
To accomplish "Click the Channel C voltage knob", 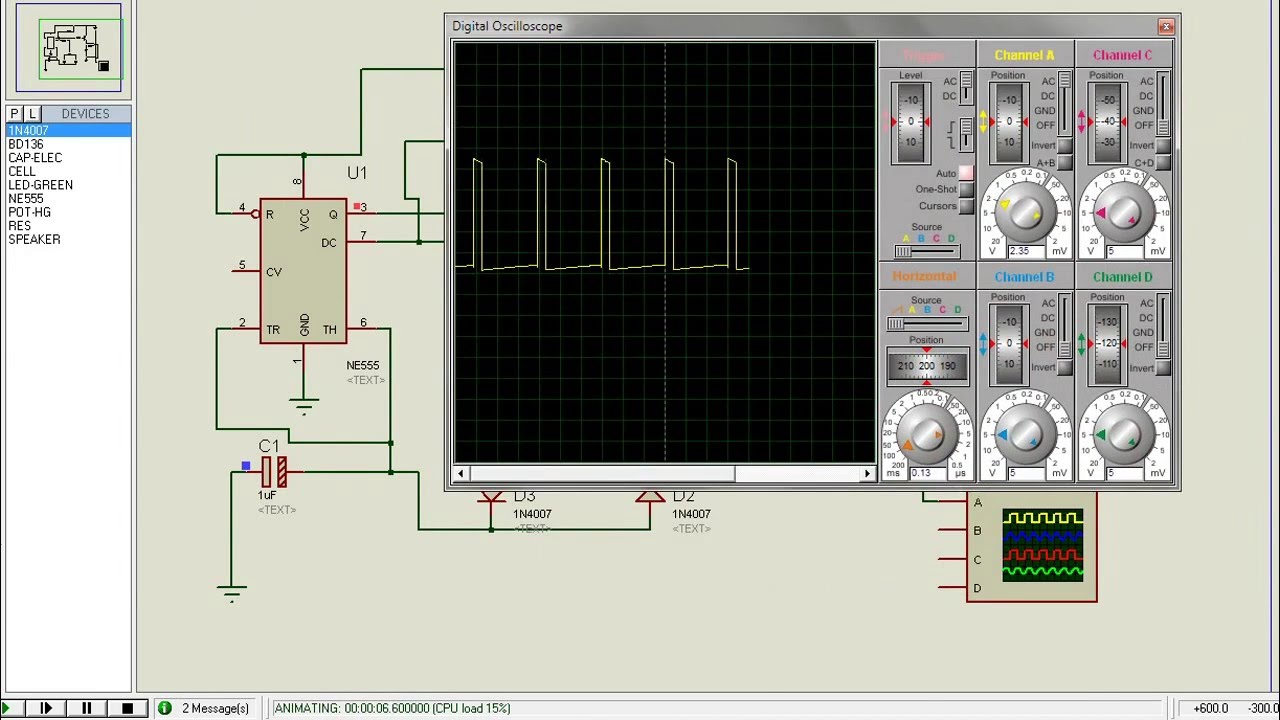I will pyautogui.click(x=1122, y=212).
